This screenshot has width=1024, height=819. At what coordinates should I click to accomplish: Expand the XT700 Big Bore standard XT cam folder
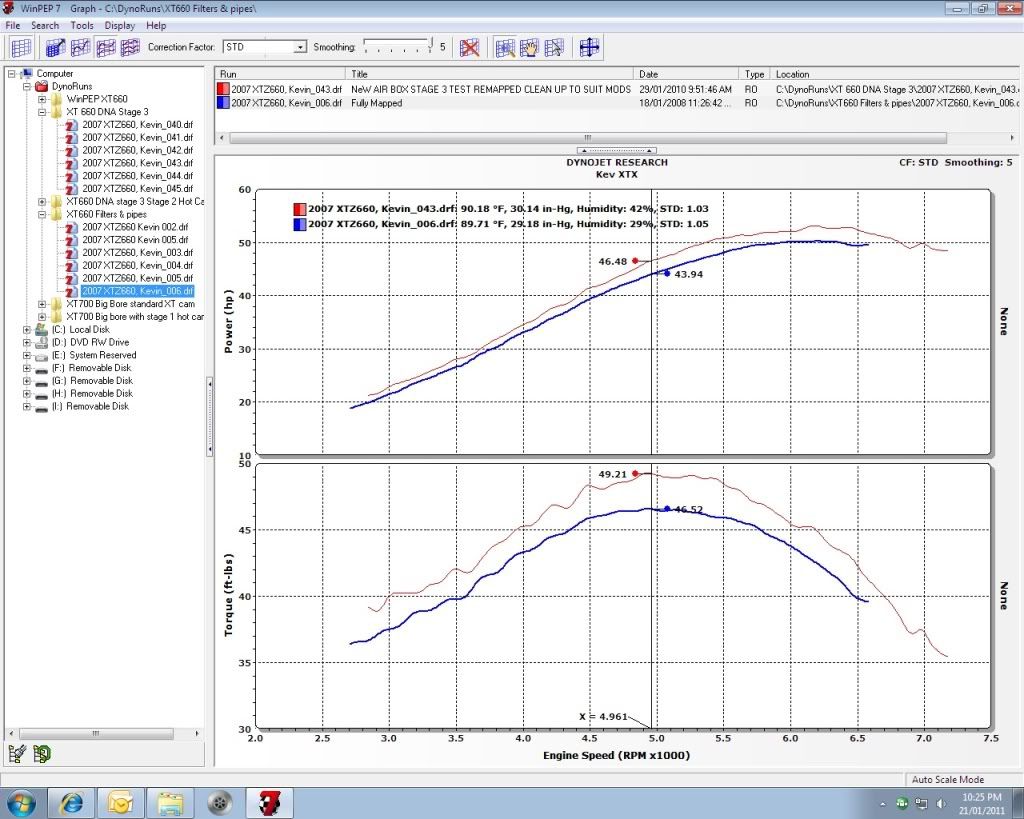click(42, 304)
